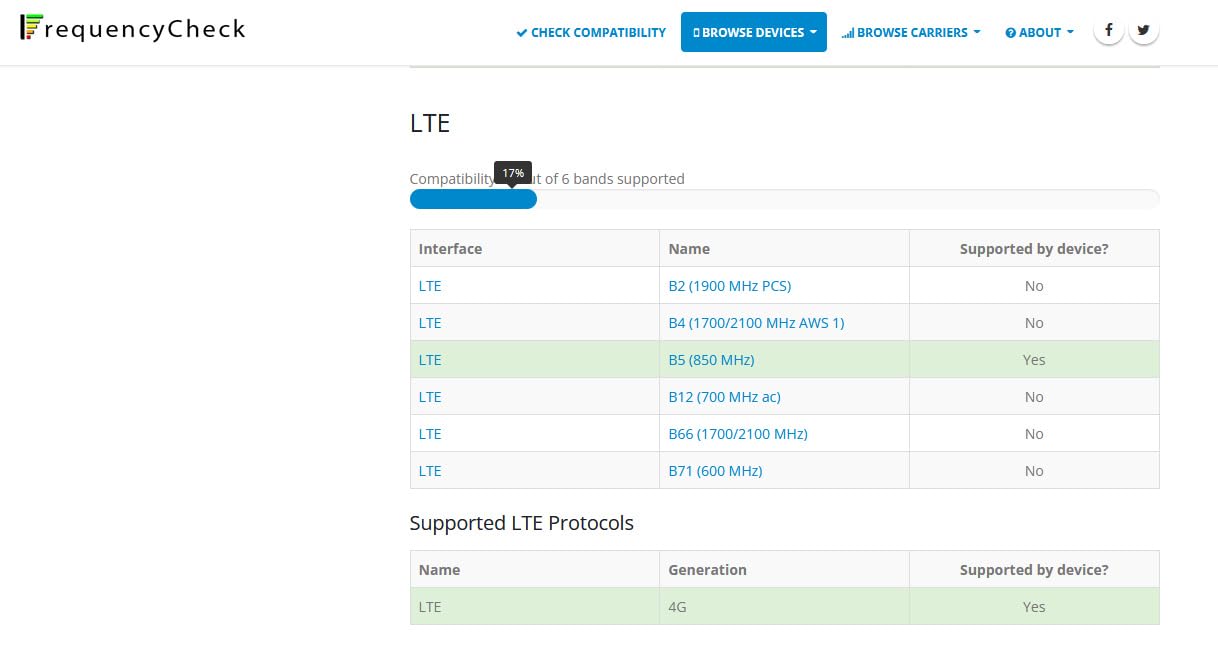Viewport: 1218px width, 645px height.
Task: Open the B2 (1900 MHz PCS) link
Action: pyautogui.click(x=729, y=286)
